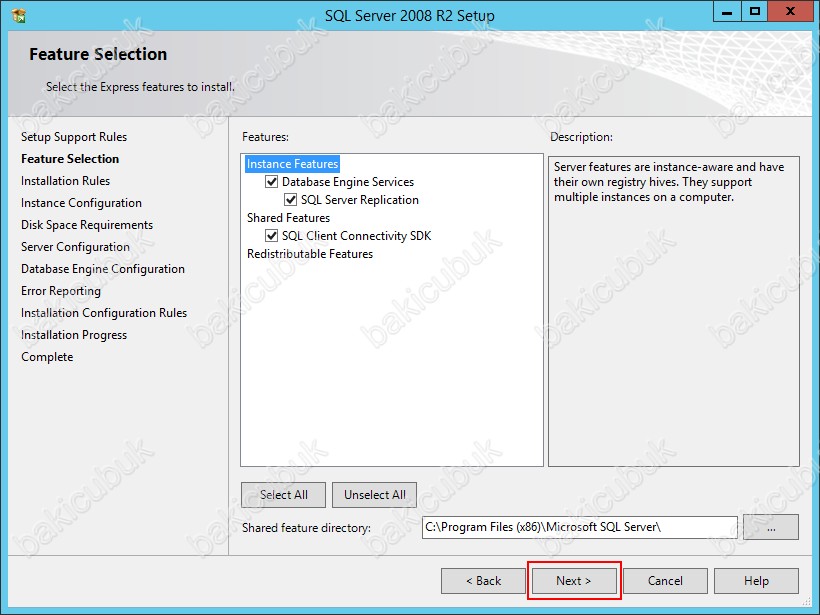Viewport: 820px width, 615px height.
Task: Click the Installation Rules step
Action: click(x=65, y=181)
